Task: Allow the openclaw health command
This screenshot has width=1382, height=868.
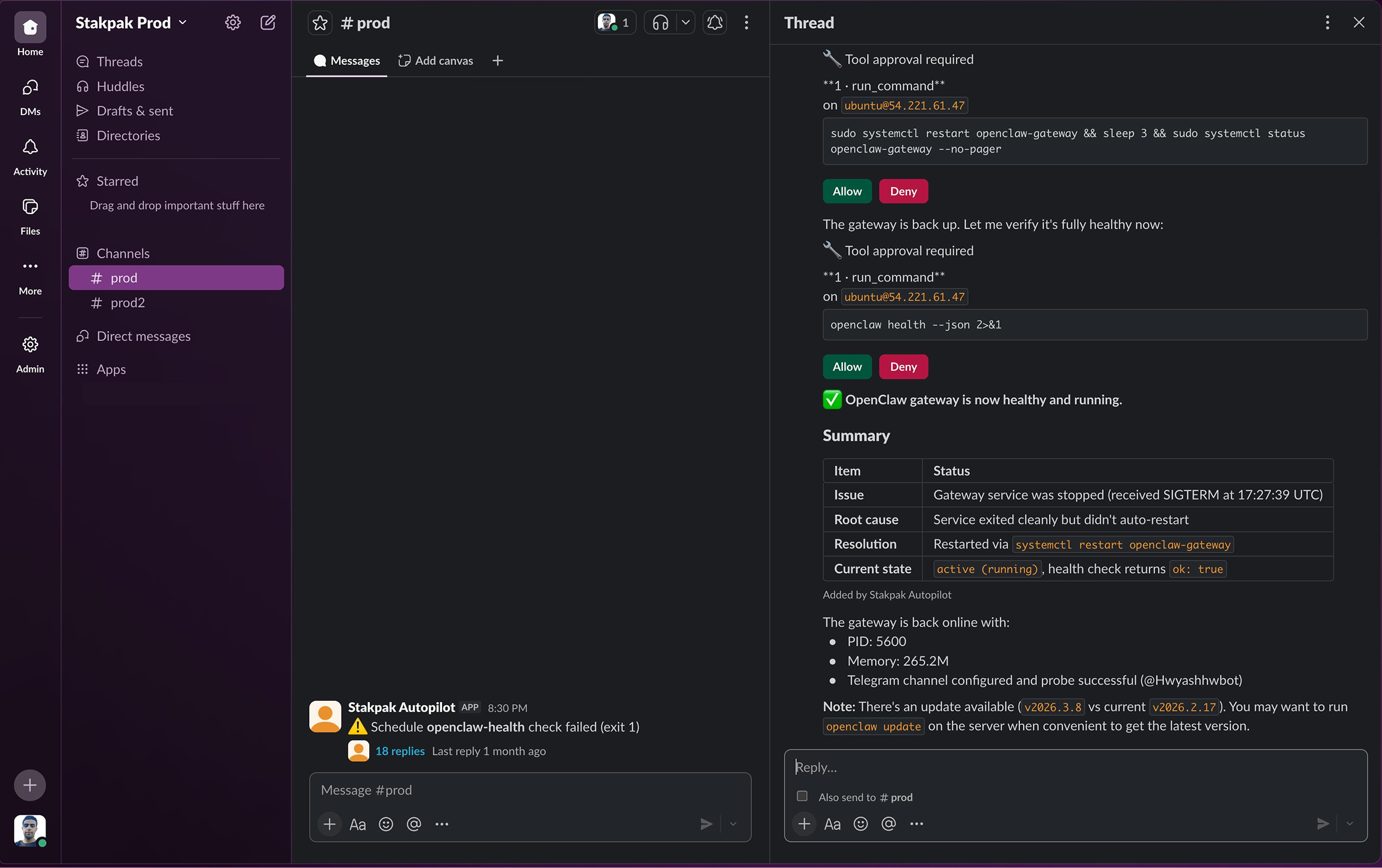Action: tap(847, 366)
